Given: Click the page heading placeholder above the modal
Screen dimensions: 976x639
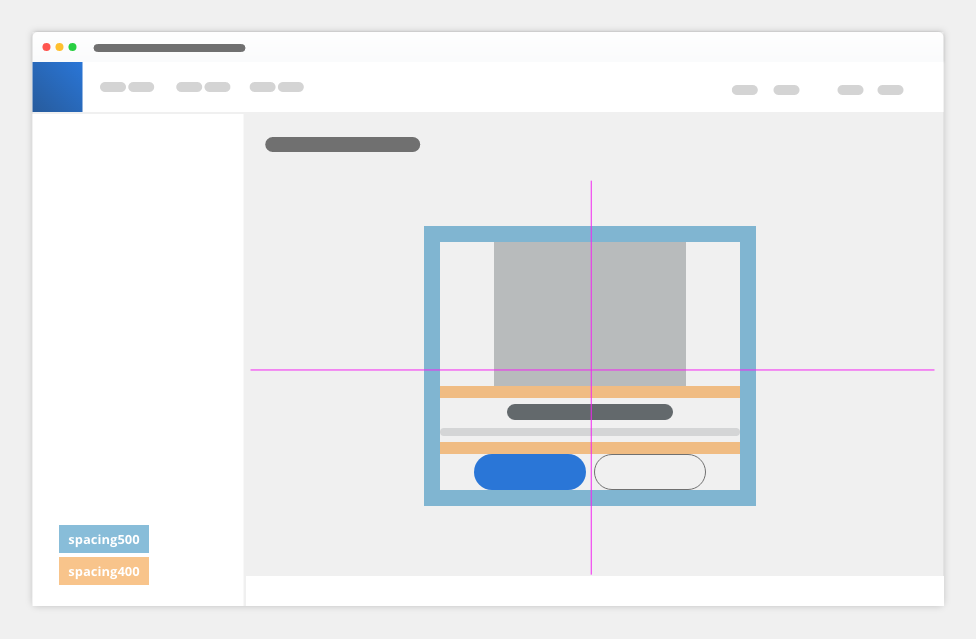Looking at the screenshot, I should click(342, 144).
